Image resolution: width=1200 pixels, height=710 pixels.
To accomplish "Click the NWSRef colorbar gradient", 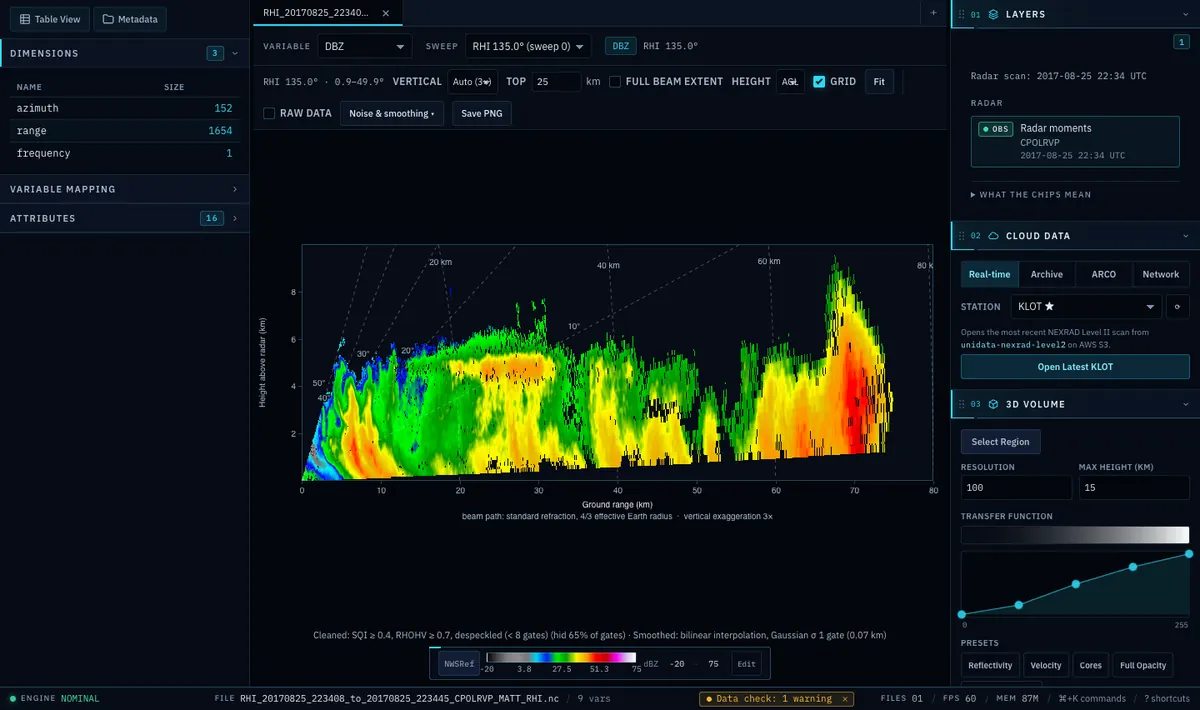I will (561, 657).
